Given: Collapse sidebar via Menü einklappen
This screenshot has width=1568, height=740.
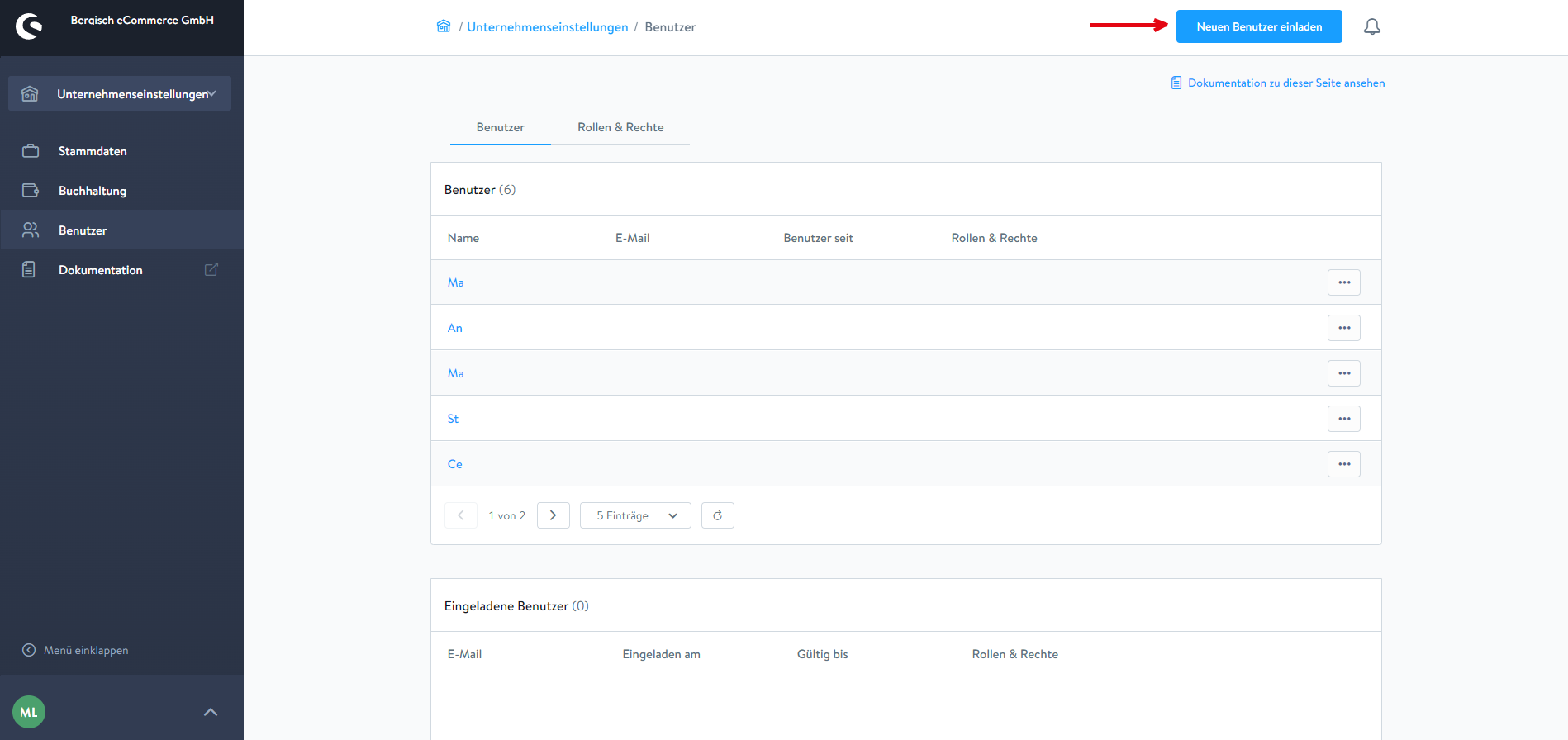Looking at the screenshot, I should click(x=76, y=650).
